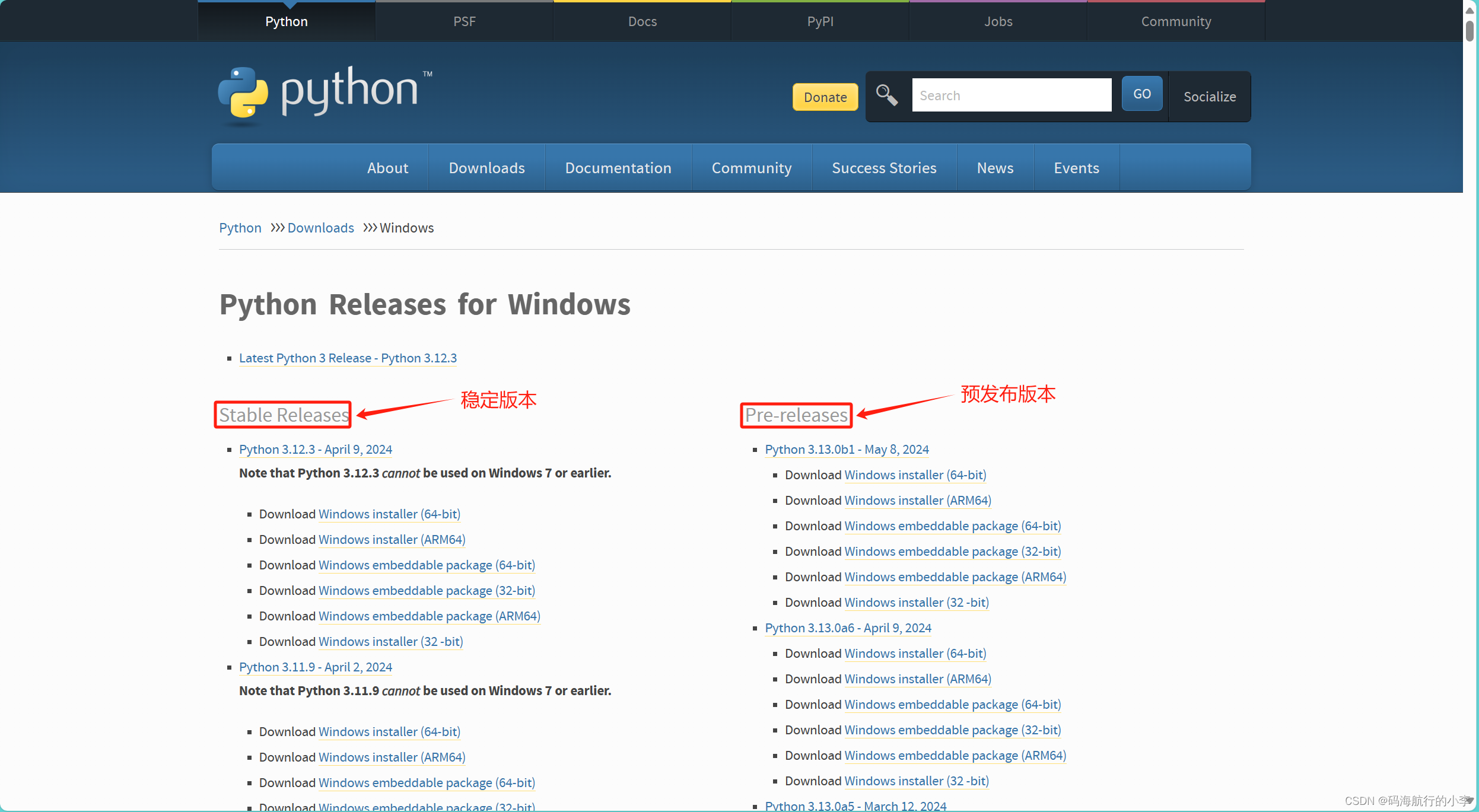Open the Python 3.12.3 release page
1479x812 pixels.
click(315, 450)
